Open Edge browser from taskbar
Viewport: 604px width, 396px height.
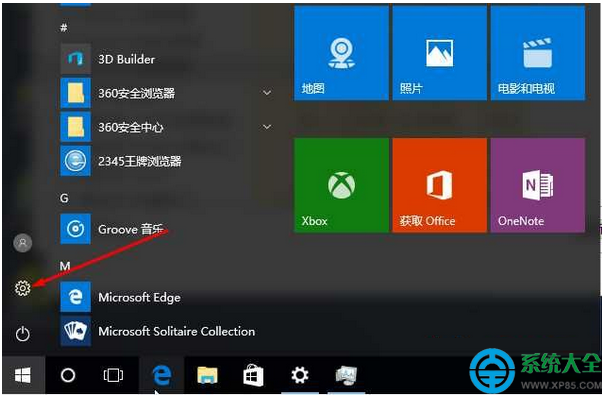[x=161, y=375]
